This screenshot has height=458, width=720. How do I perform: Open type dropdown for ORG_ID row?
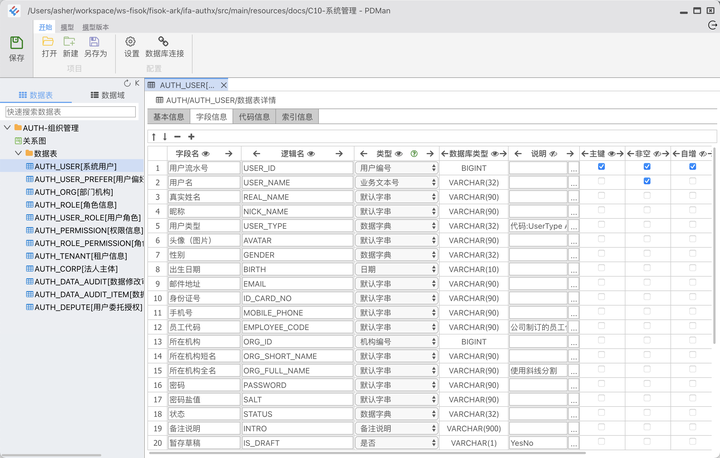[x=397, y=342]
